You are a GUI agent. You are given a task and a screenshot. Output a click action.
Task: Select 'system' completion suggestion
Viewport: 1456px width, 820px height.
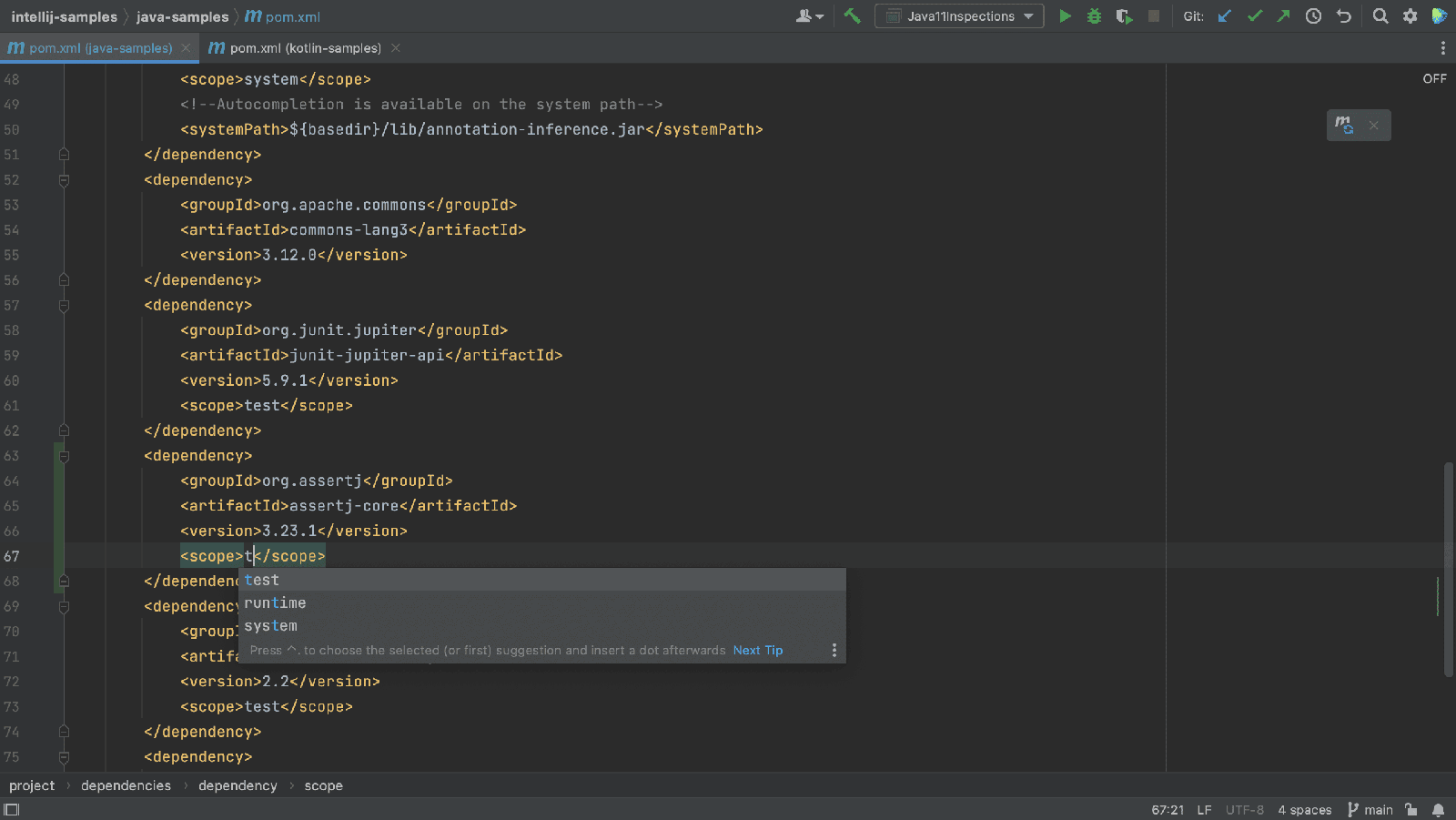(x=542, y=626)
